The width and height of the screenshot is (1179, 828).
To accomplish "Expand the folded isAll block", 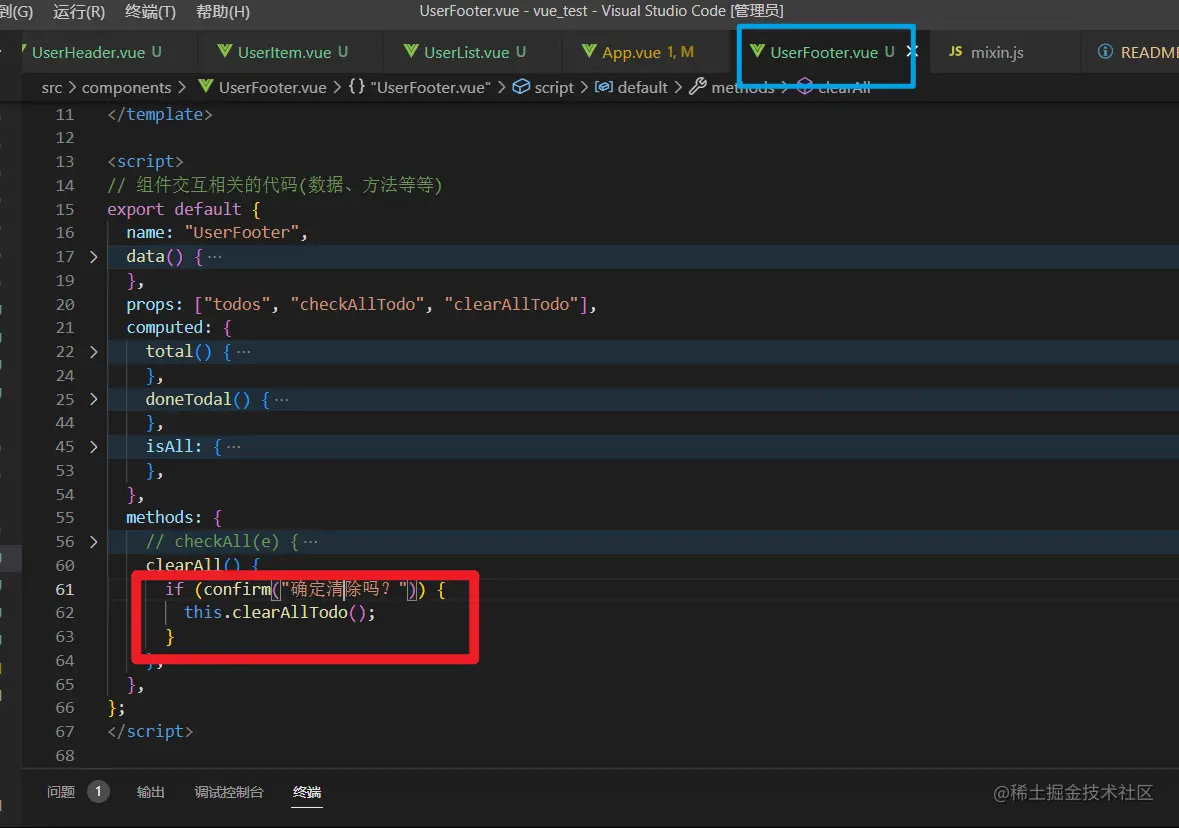I will (x=93, y=446).
